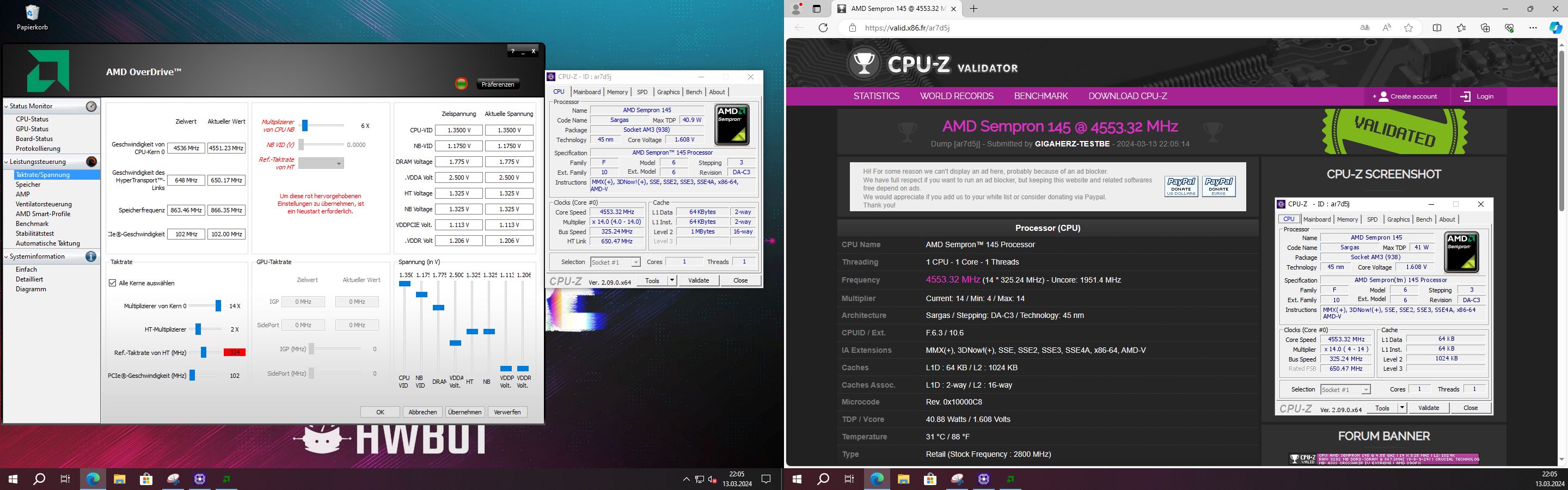1568x490 pixels.
Task: Open STATISTICS in the validator menu
Action: click(877, 96)
